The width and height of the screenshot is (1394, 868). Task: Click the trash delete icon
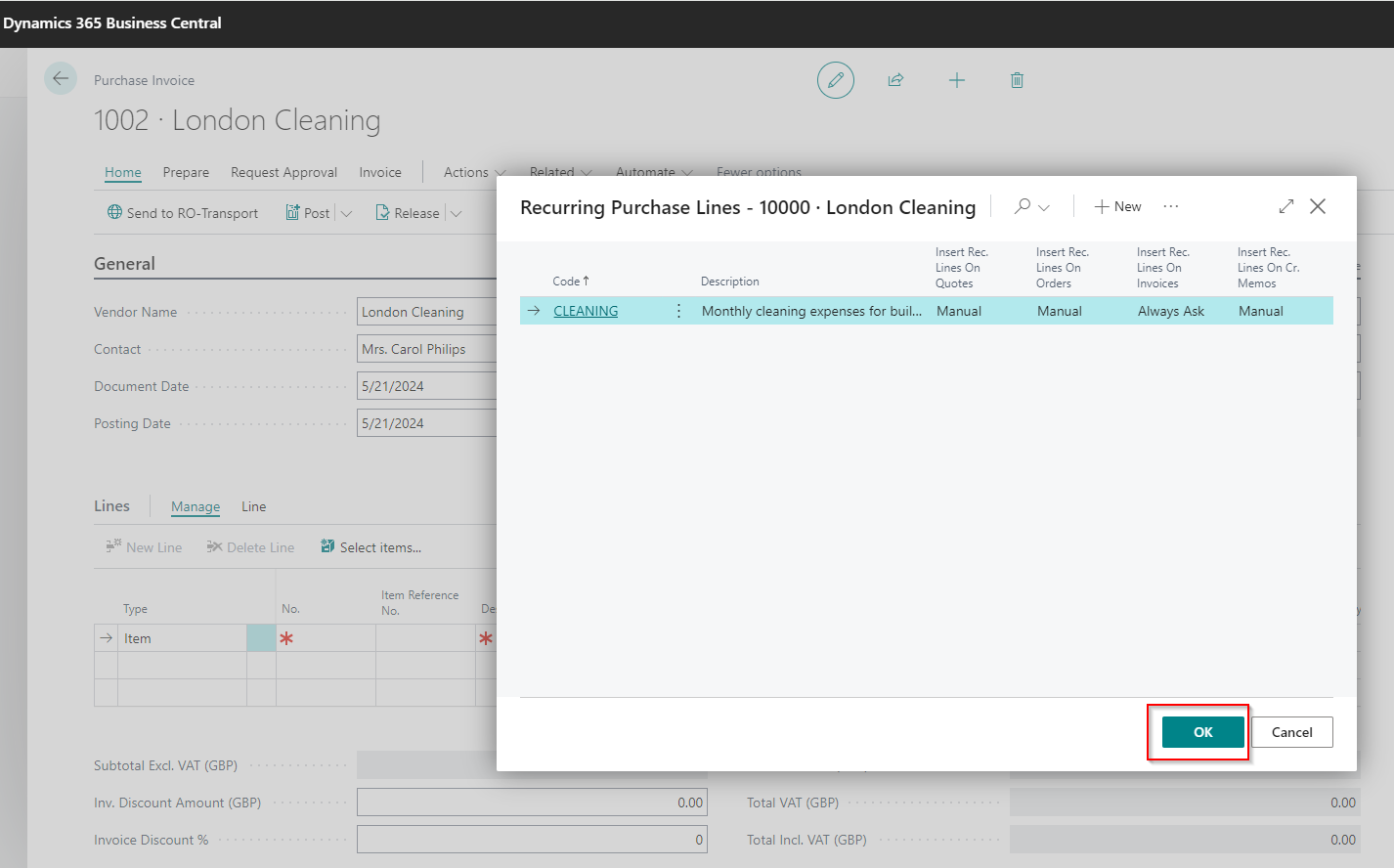pos(1017,80)
